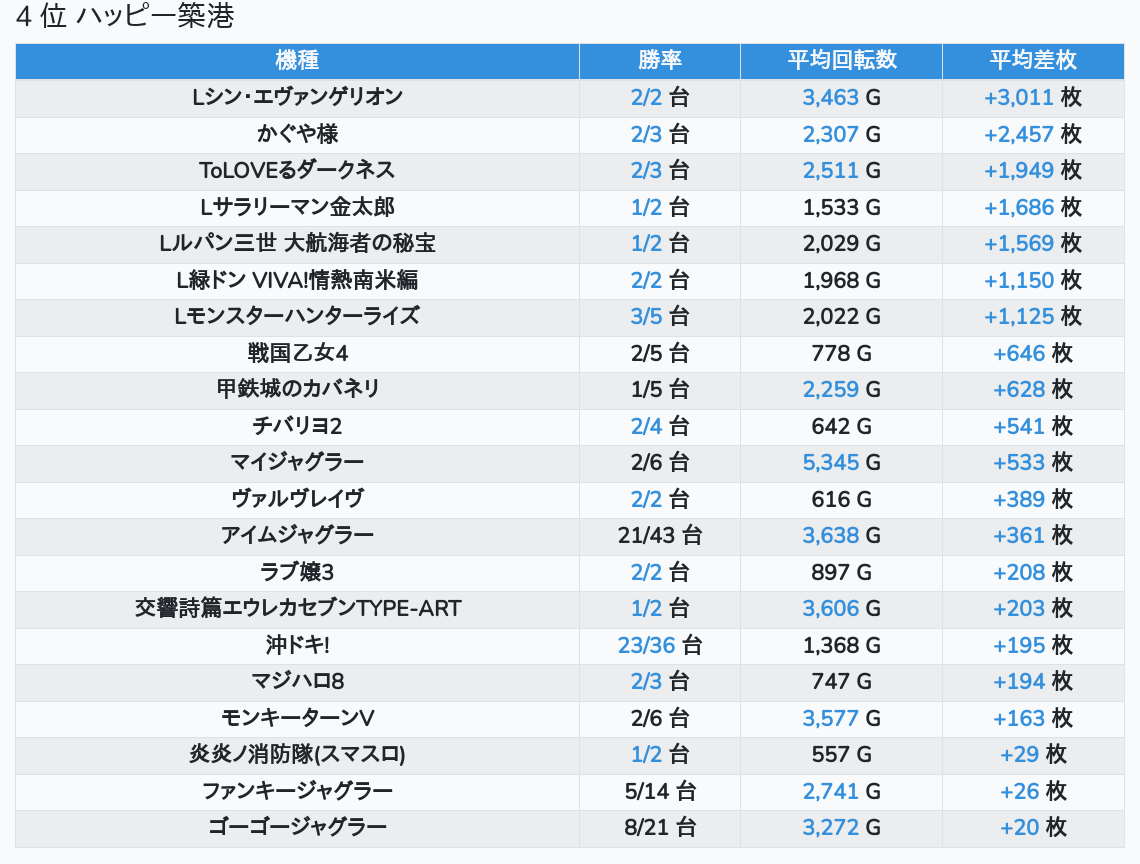Click average difference +3,011 枚
1140x864 pixels.
point(1033,97)
